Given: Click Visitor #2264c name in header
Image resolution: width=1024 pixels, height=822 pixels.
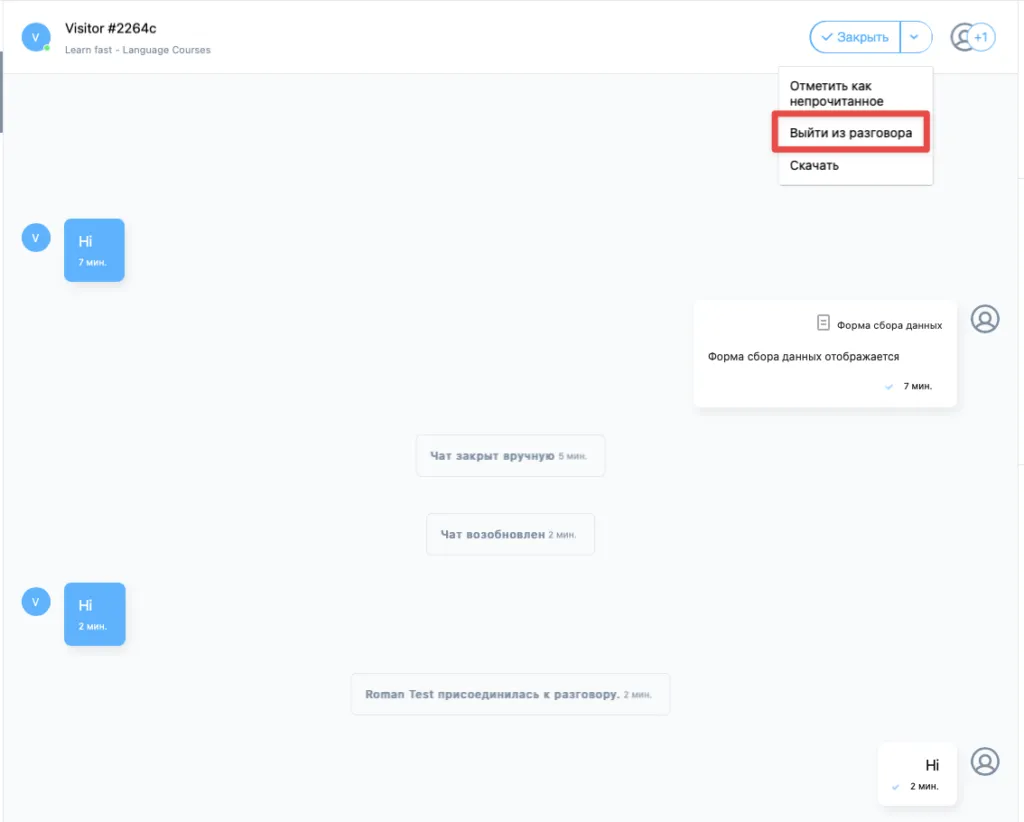Looking at the screenshot, I should (x=110, y=28).
